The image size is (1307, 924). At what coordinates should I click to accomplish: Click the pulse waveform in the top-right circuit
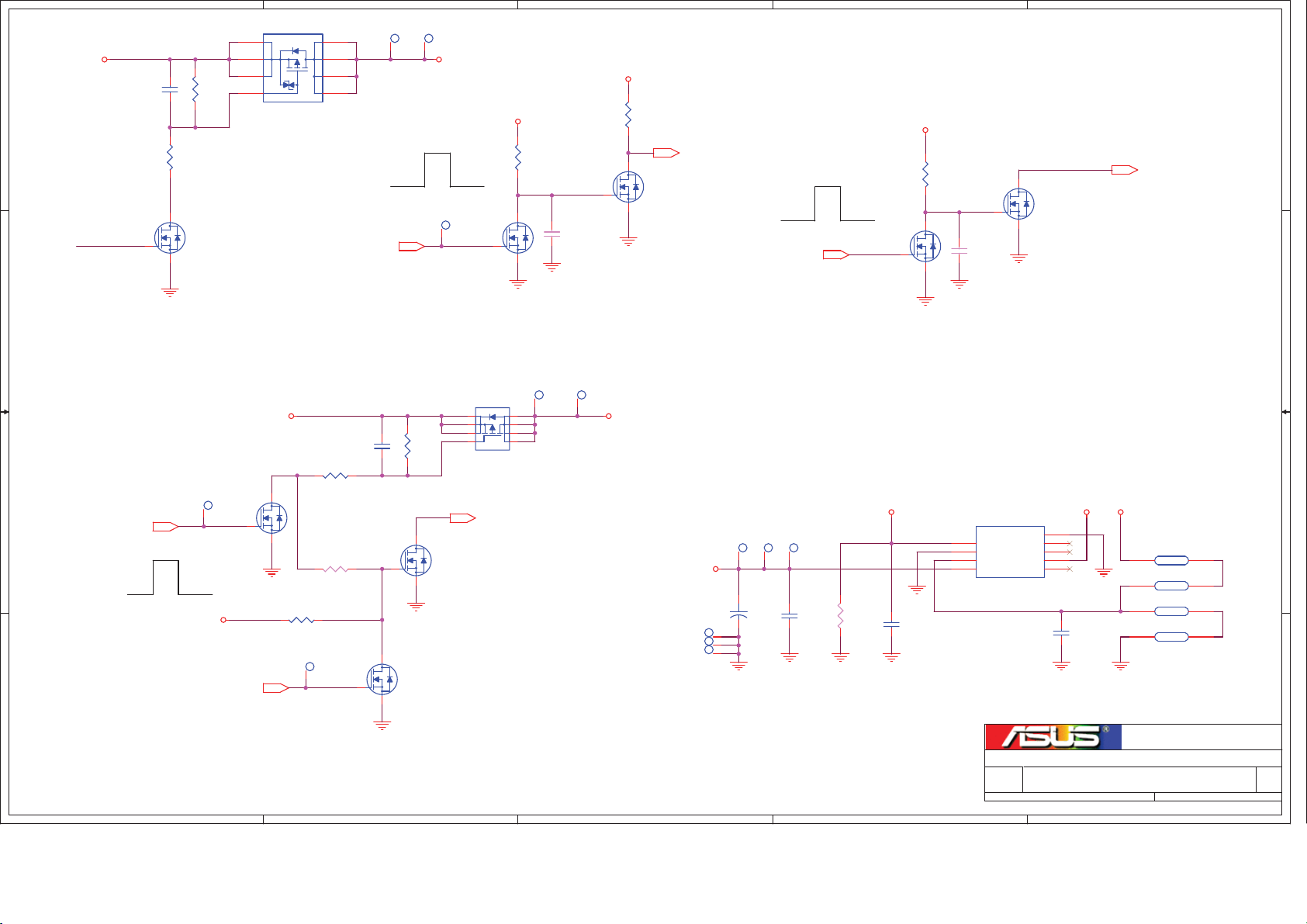point(828,204)
